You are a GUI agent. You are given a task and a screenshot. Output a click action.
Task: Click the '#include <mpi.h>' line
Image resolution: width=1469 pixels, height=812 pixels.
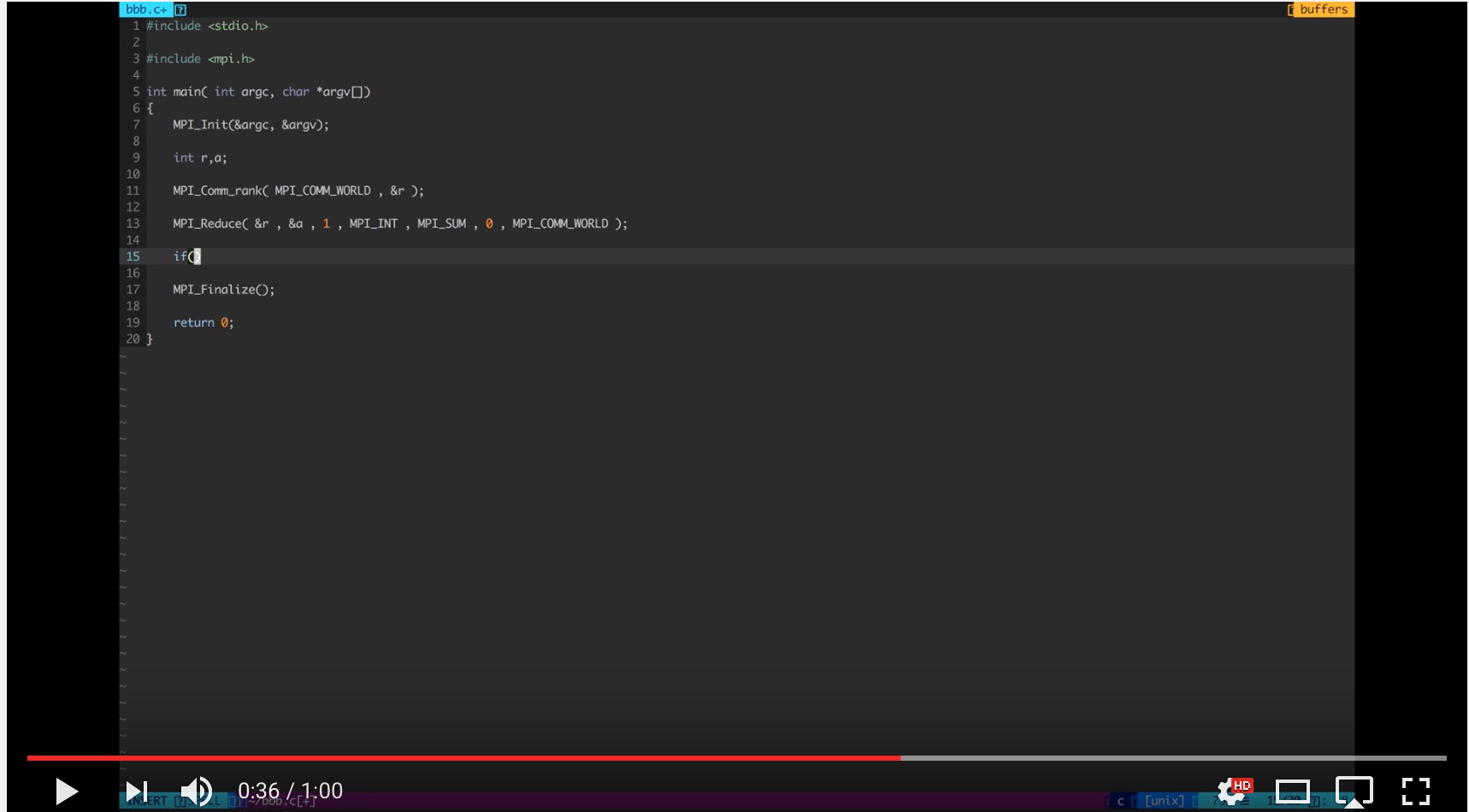coord(200,59)
